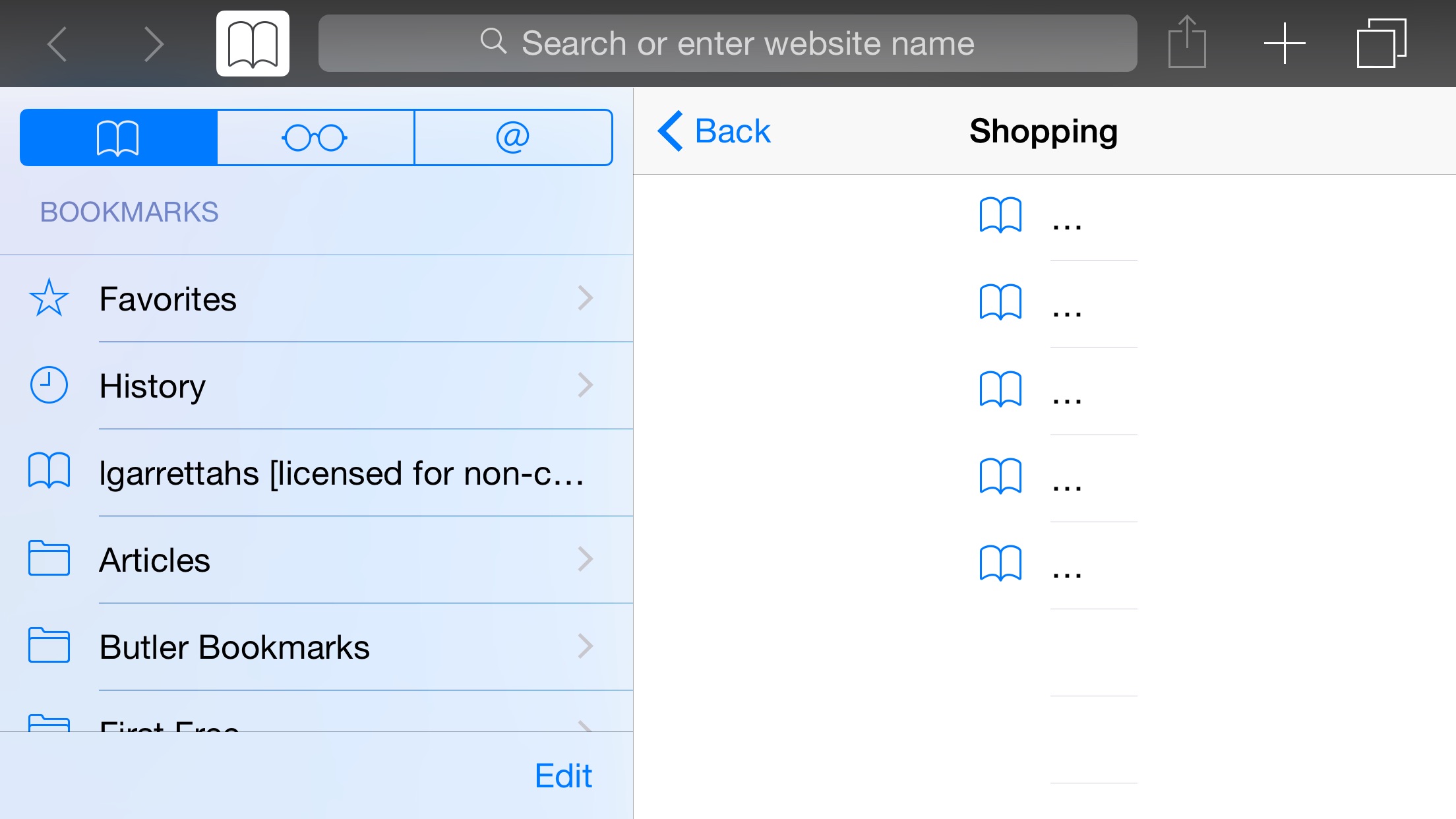The height and width of the screenshot is (819, 1456).
Task: Expand the Articles folder chevron
Action: (585, 559)
